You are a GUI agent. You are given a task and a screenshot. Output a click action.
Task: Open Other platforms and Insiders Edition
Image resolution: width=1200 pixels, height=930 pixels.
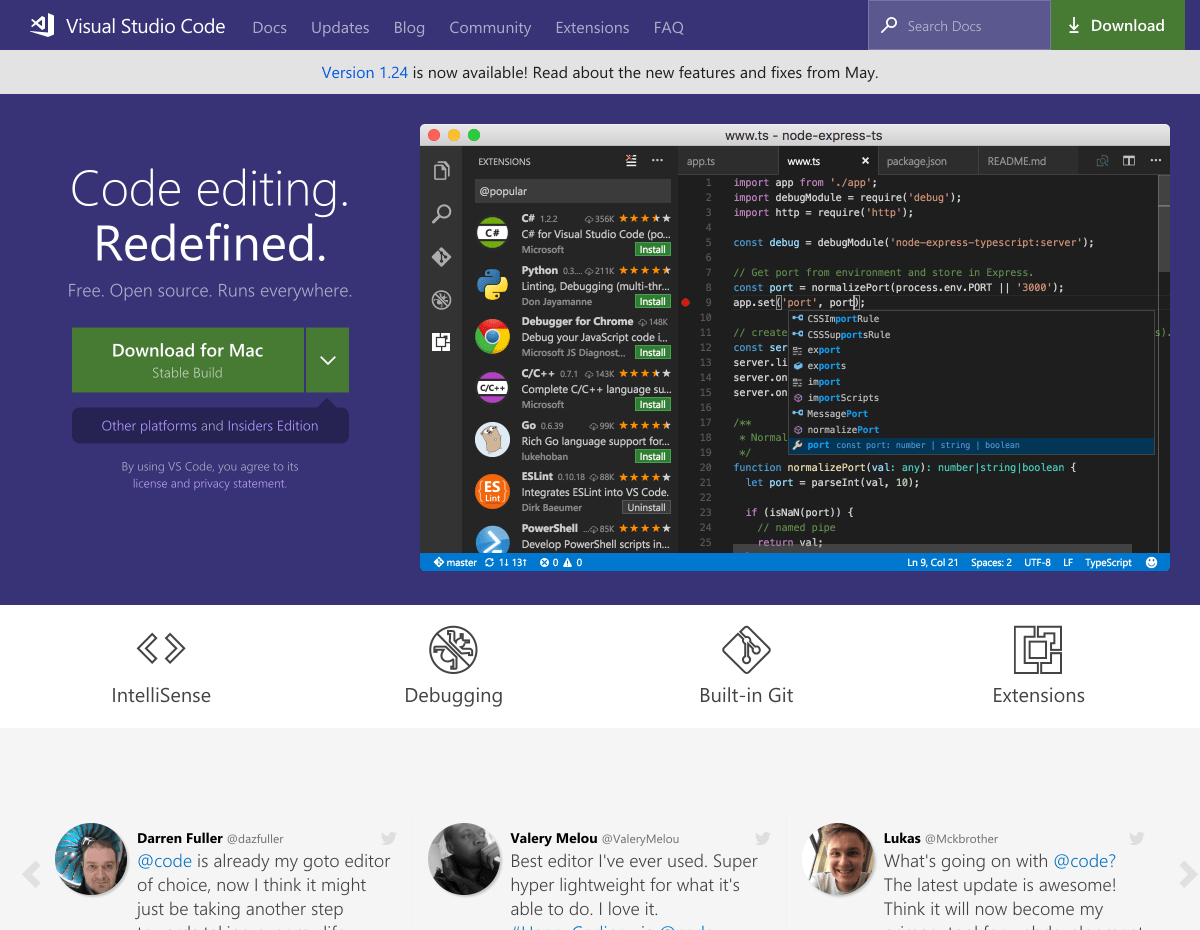[210, 425]
